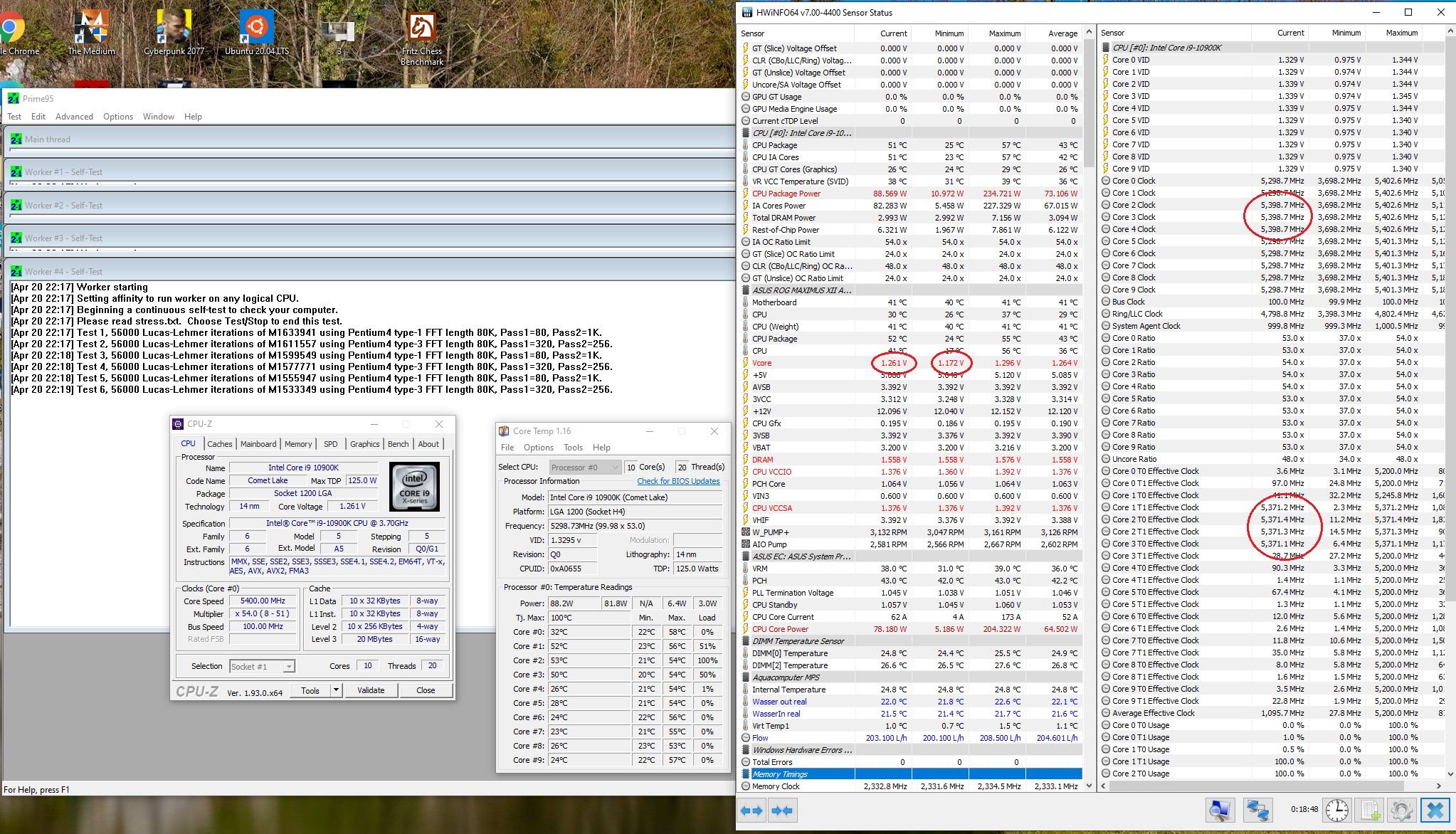Click Intel Core i9 logo in CPU-Z

click(414, 487)
